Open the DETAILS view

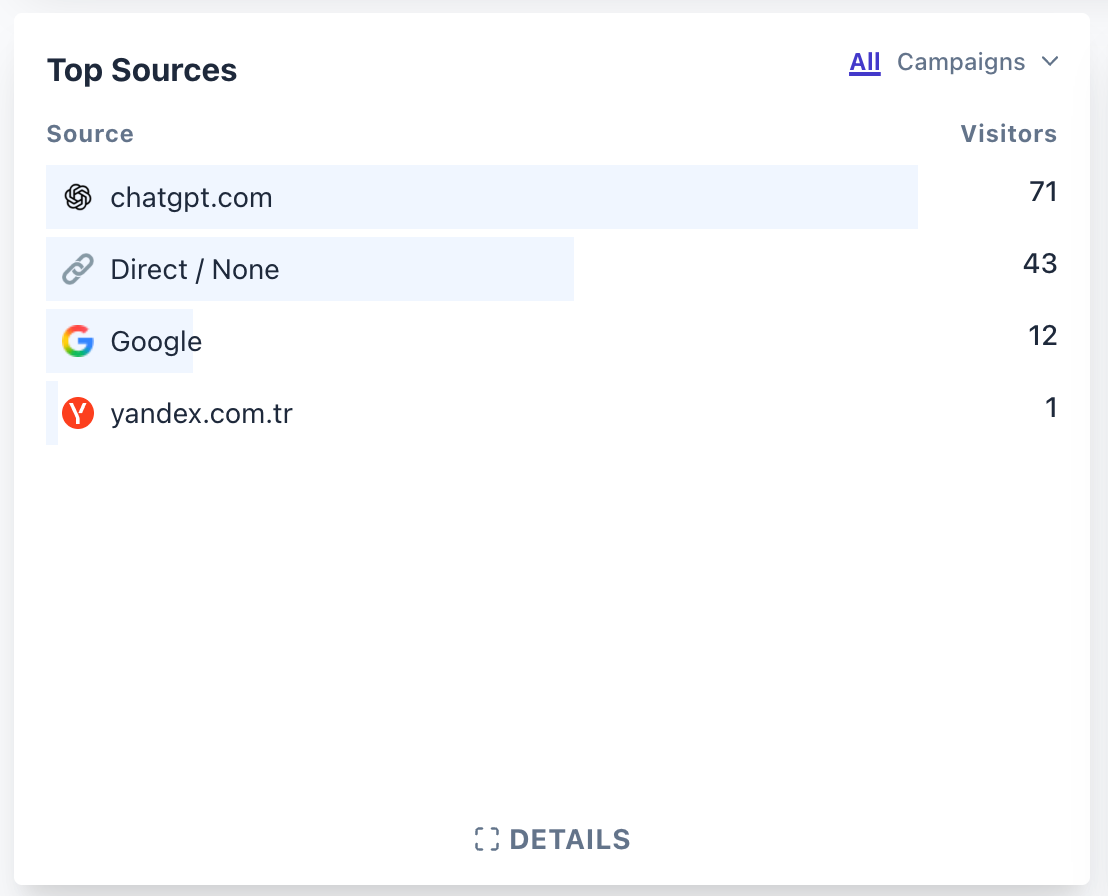coord(569,839)
